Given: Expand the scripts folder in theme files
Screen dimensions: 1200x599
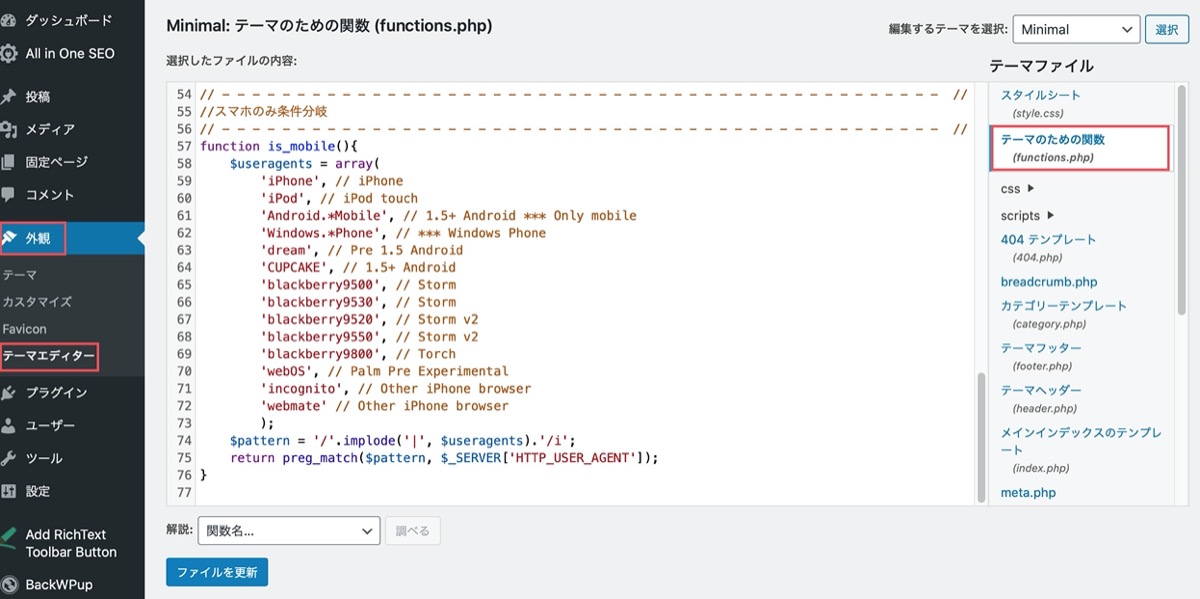Looking at the screenshot, I should [x=1027, y=215].
